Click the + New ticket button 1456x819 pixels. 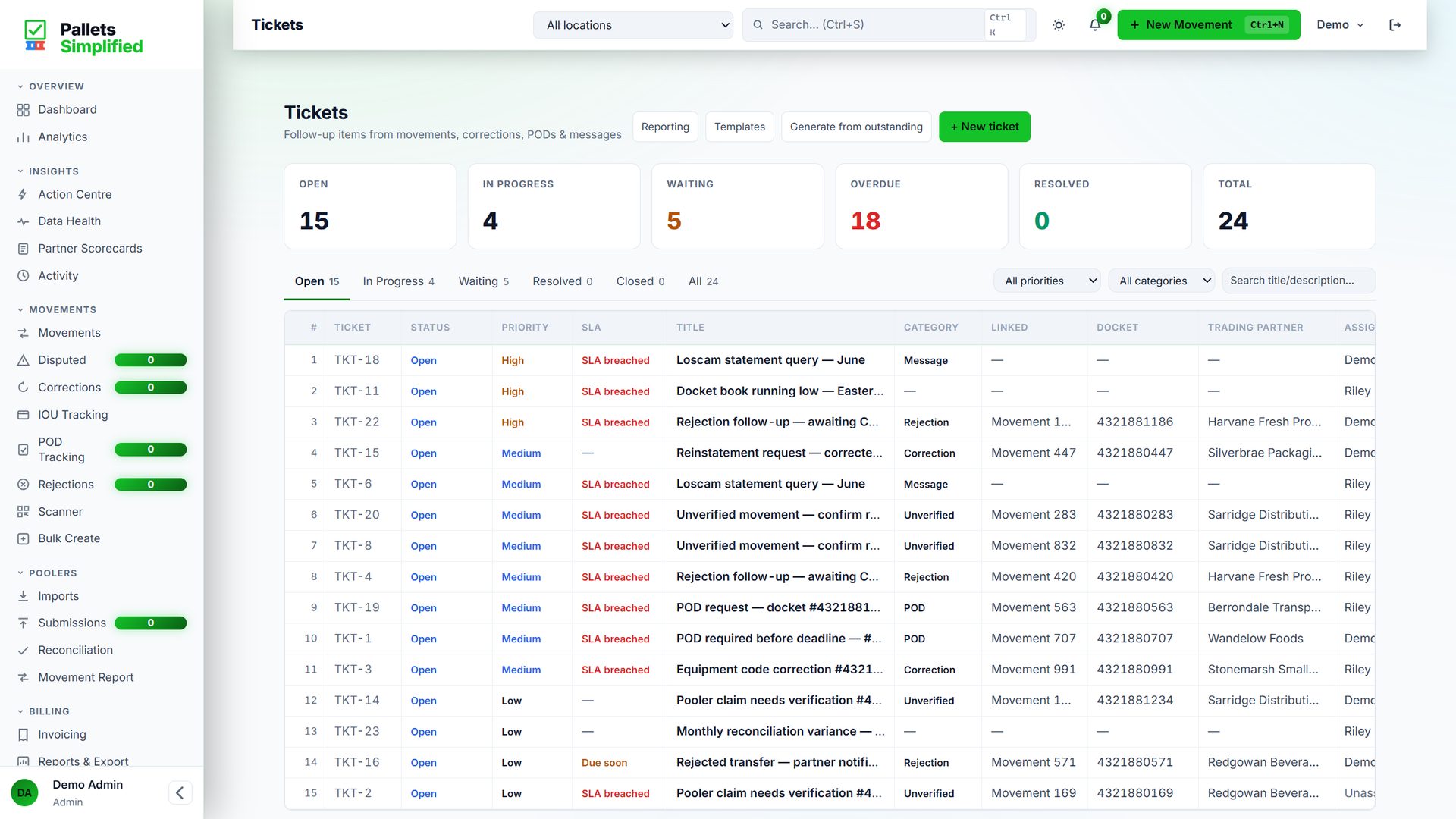pyautogui.click(x=984, y=127)
